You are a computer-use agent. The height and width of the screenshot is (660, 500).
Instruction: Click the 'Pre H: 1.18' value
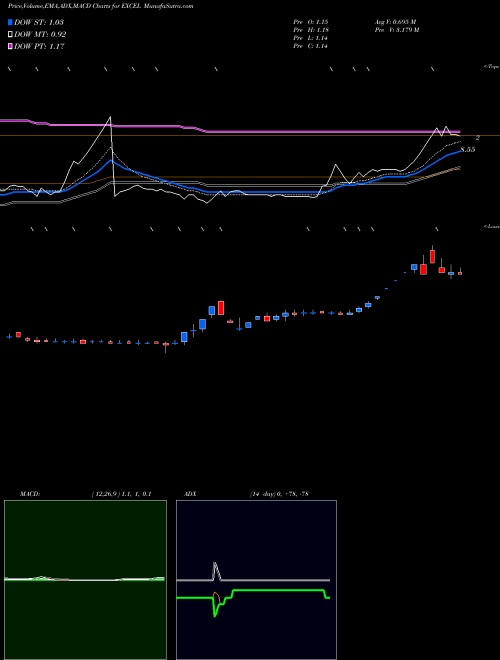tap(311, 30)
